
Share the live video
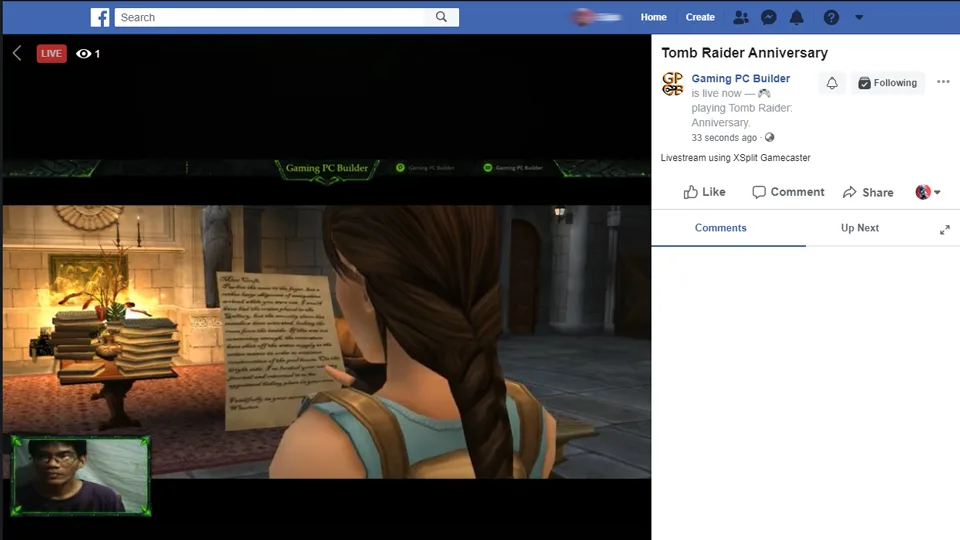[868, 192]
